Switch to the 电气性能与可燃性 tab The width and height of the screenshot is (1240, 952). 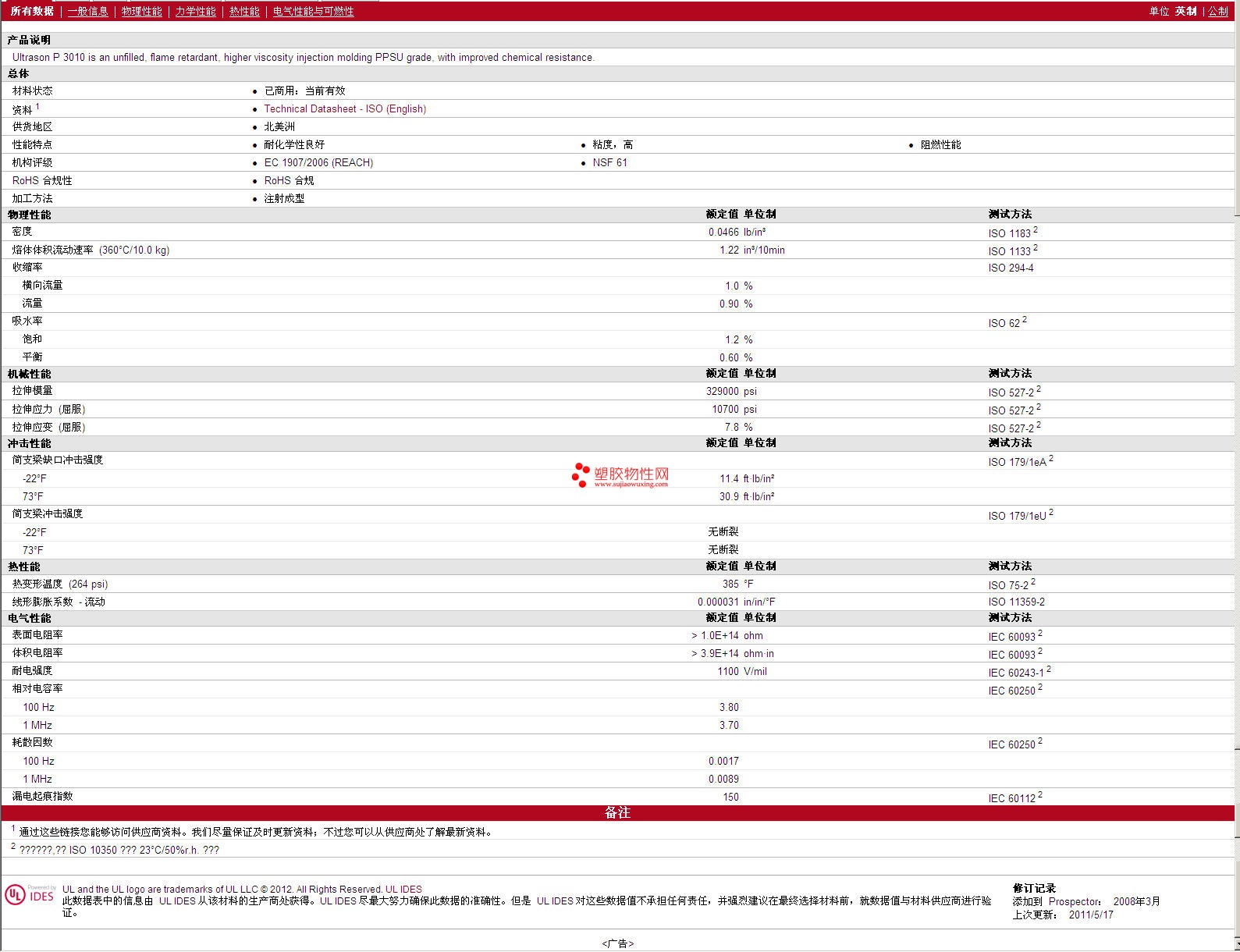click(x=314, y=11)
